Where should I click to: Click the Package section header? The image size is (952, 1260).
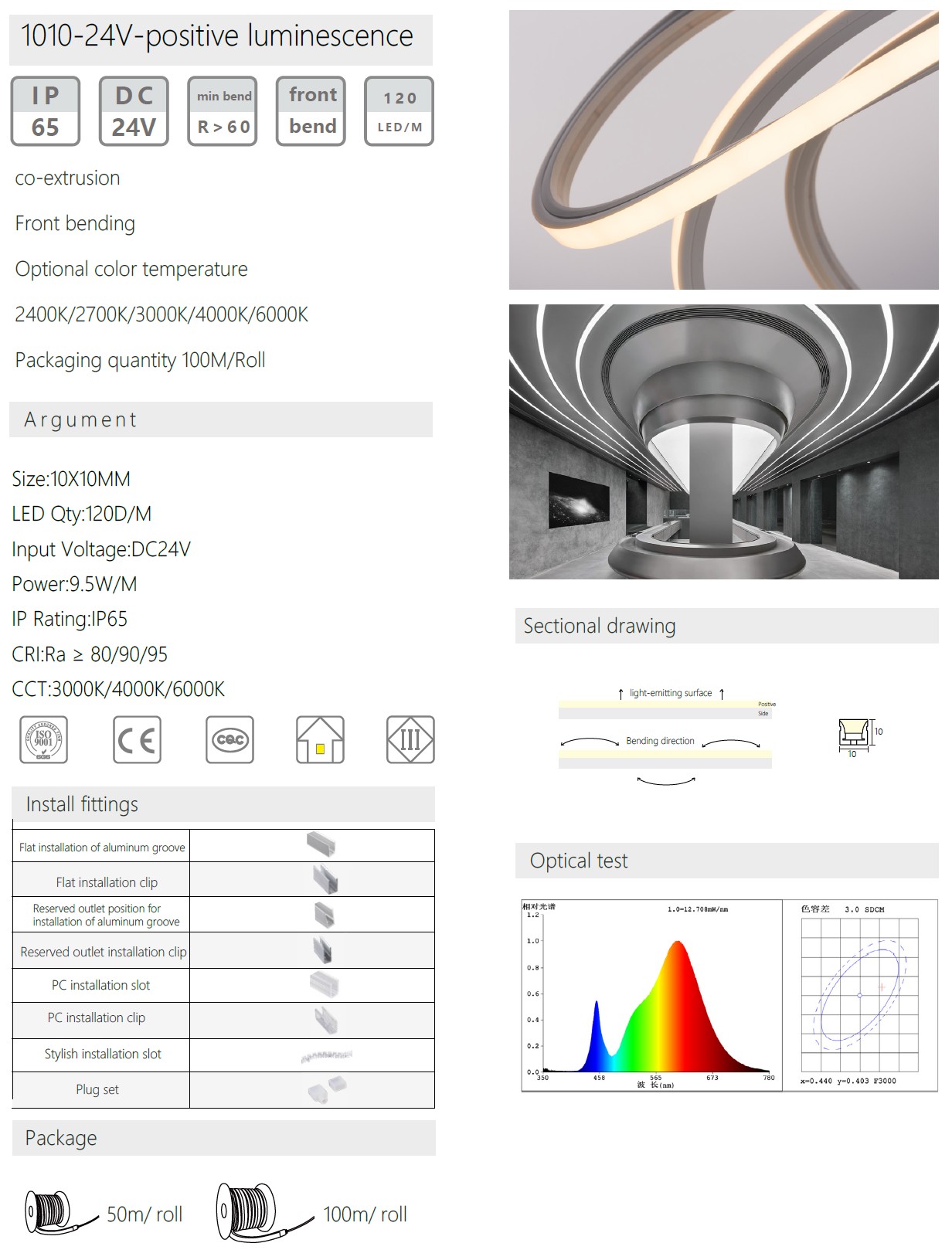[224, 1138]
